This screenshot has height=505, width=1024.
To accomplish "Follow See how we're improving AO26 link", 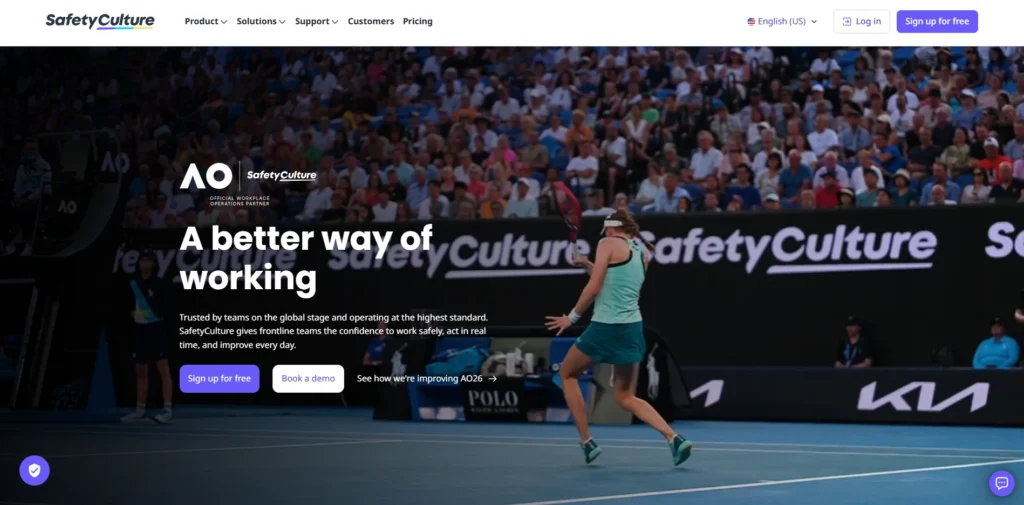I will click(x=427, y=378).
